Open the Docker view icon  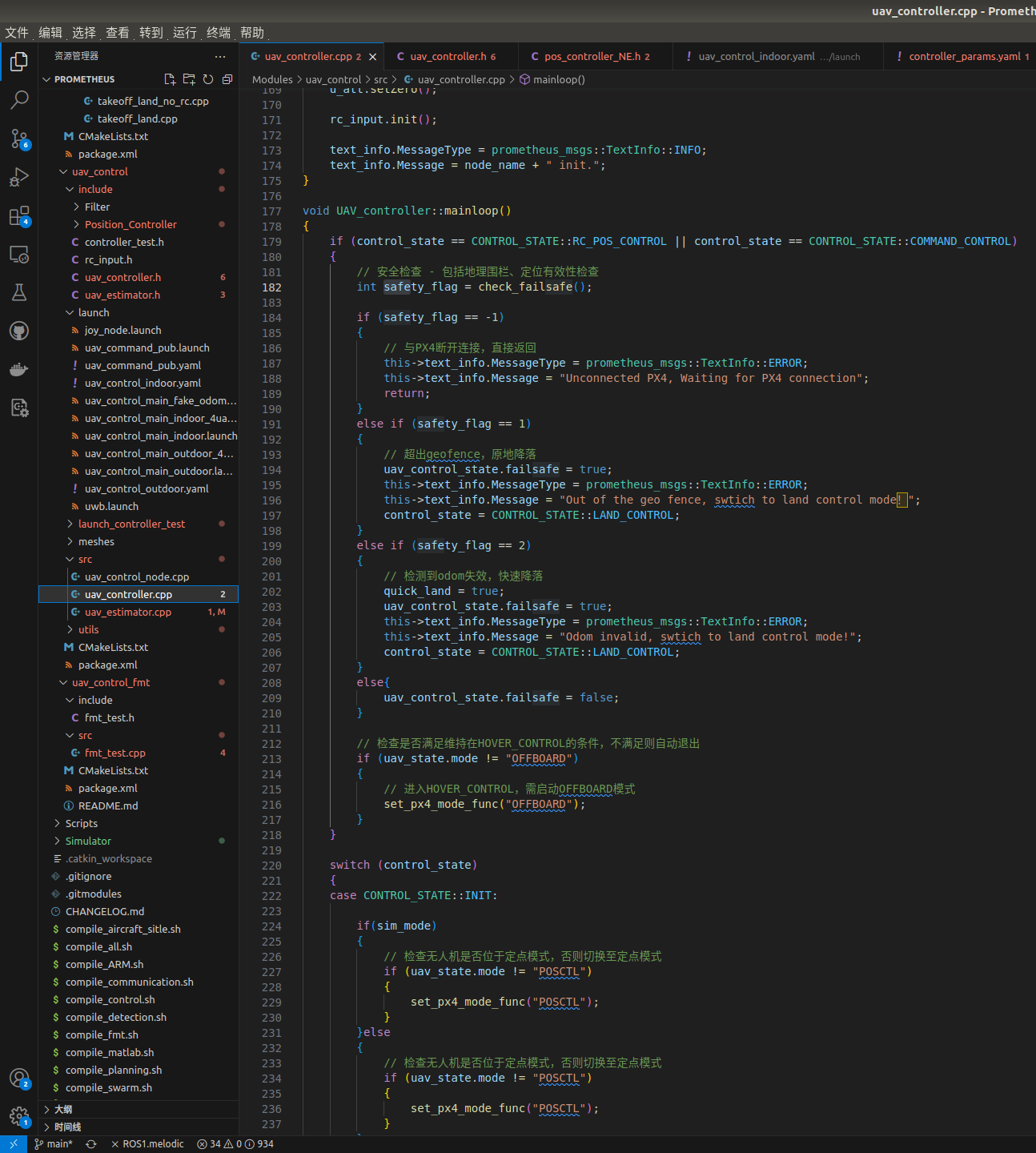[x=19, y=369]
